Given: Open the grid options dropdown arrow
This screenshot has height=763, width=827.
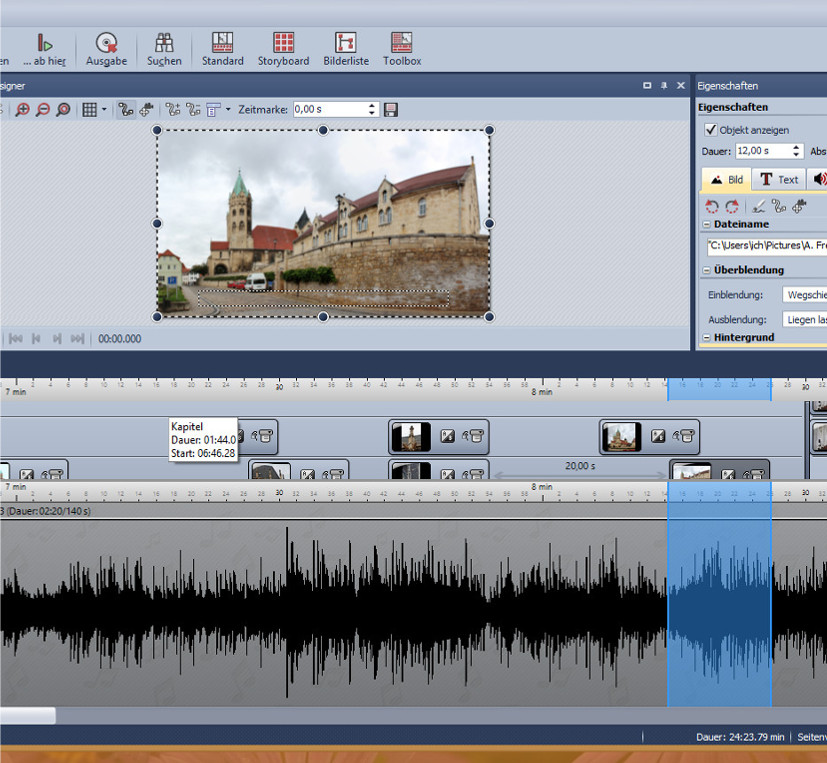Looking at the screenshot, I should pos(104,109).
